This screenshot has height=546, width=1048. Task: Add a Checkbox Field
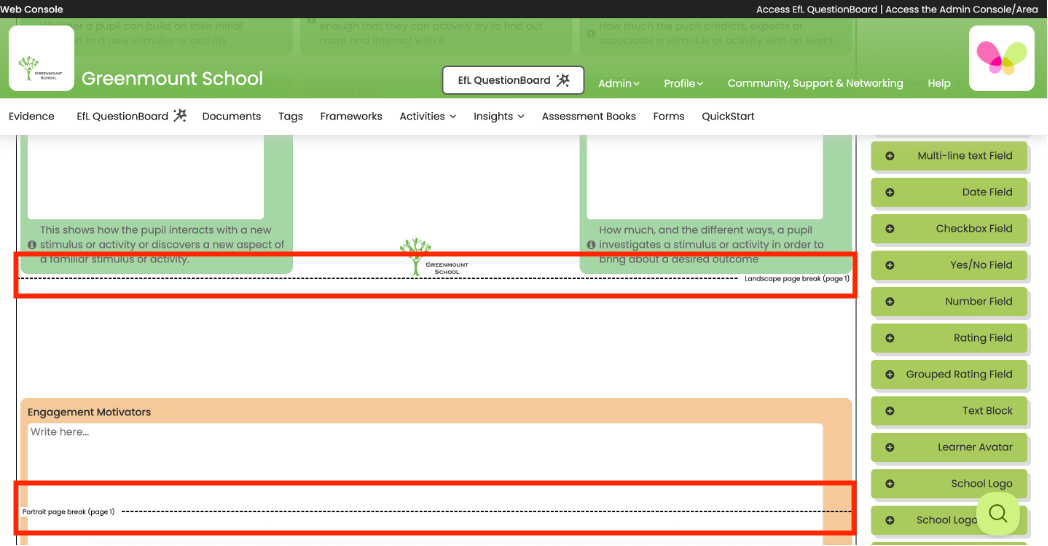[x=949, y=229]
